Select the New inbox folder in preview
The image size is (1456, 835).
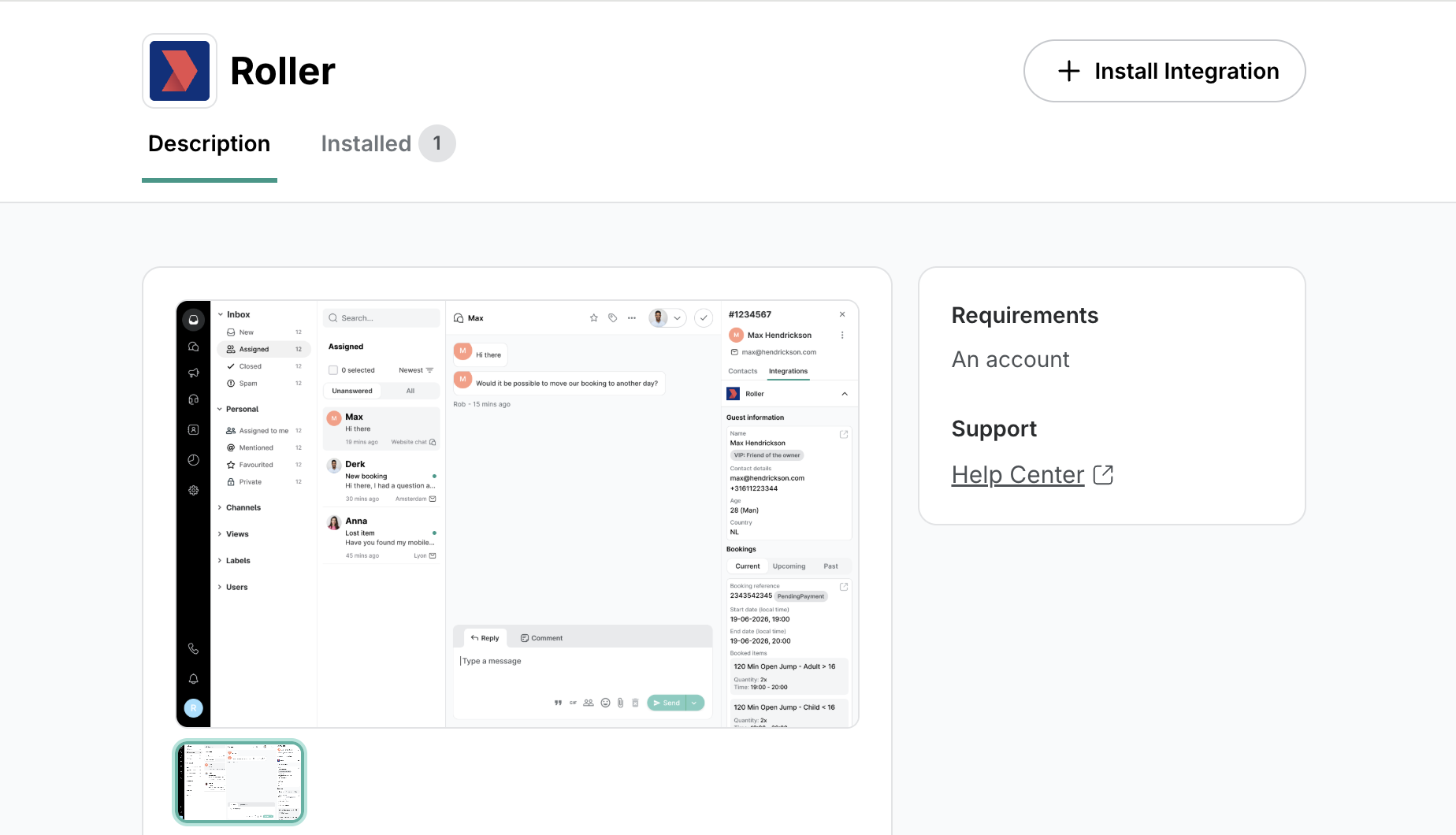(264, 332)
